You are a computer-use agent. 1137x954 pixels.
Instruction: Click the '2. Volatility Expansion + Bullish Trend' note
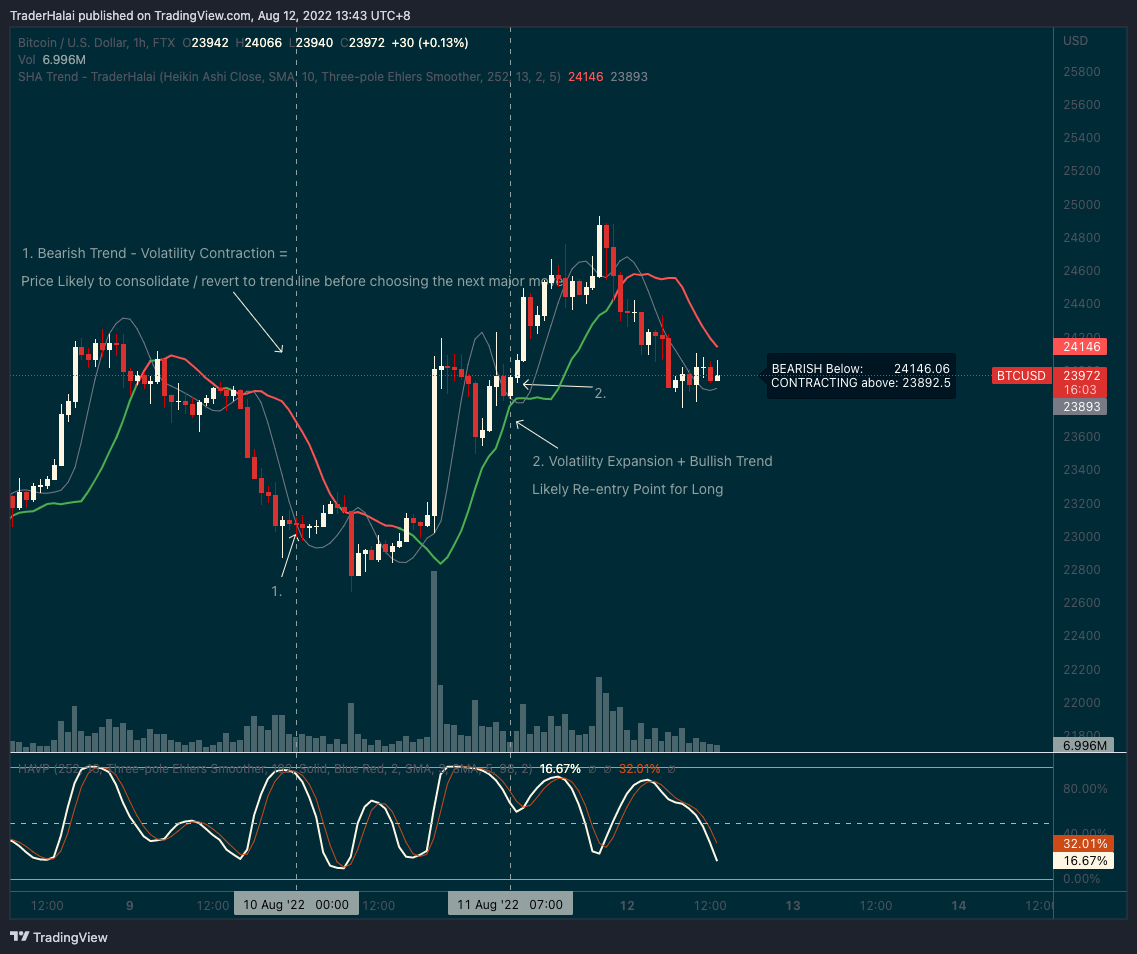pyautogui.click(x=653, y=461)
